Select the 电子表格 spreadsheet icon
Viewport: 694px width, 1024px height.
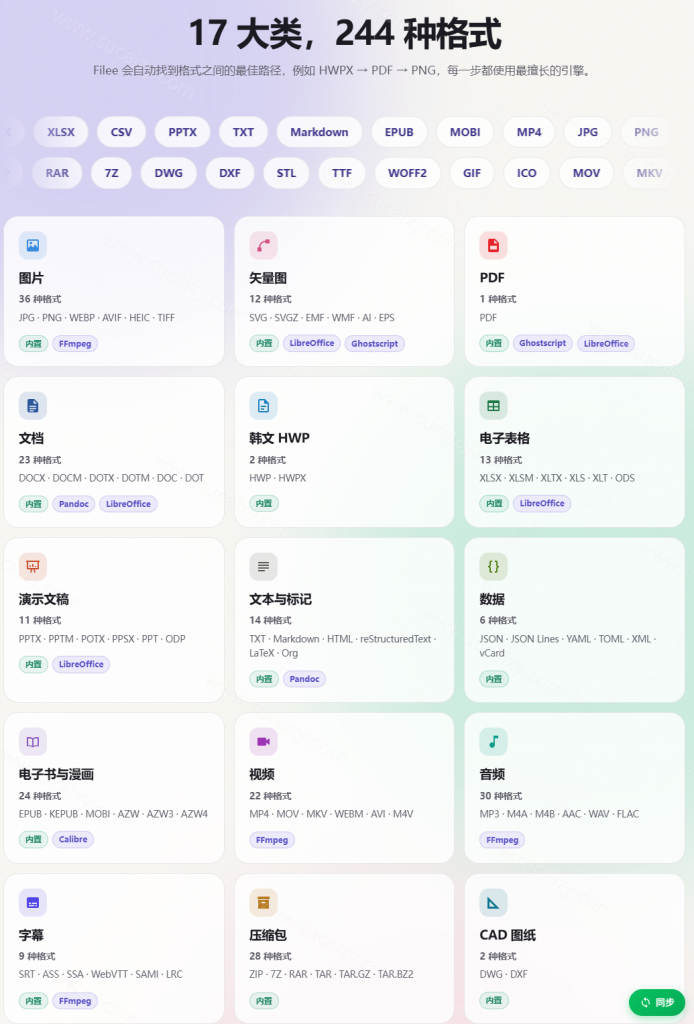click(494, 406)
